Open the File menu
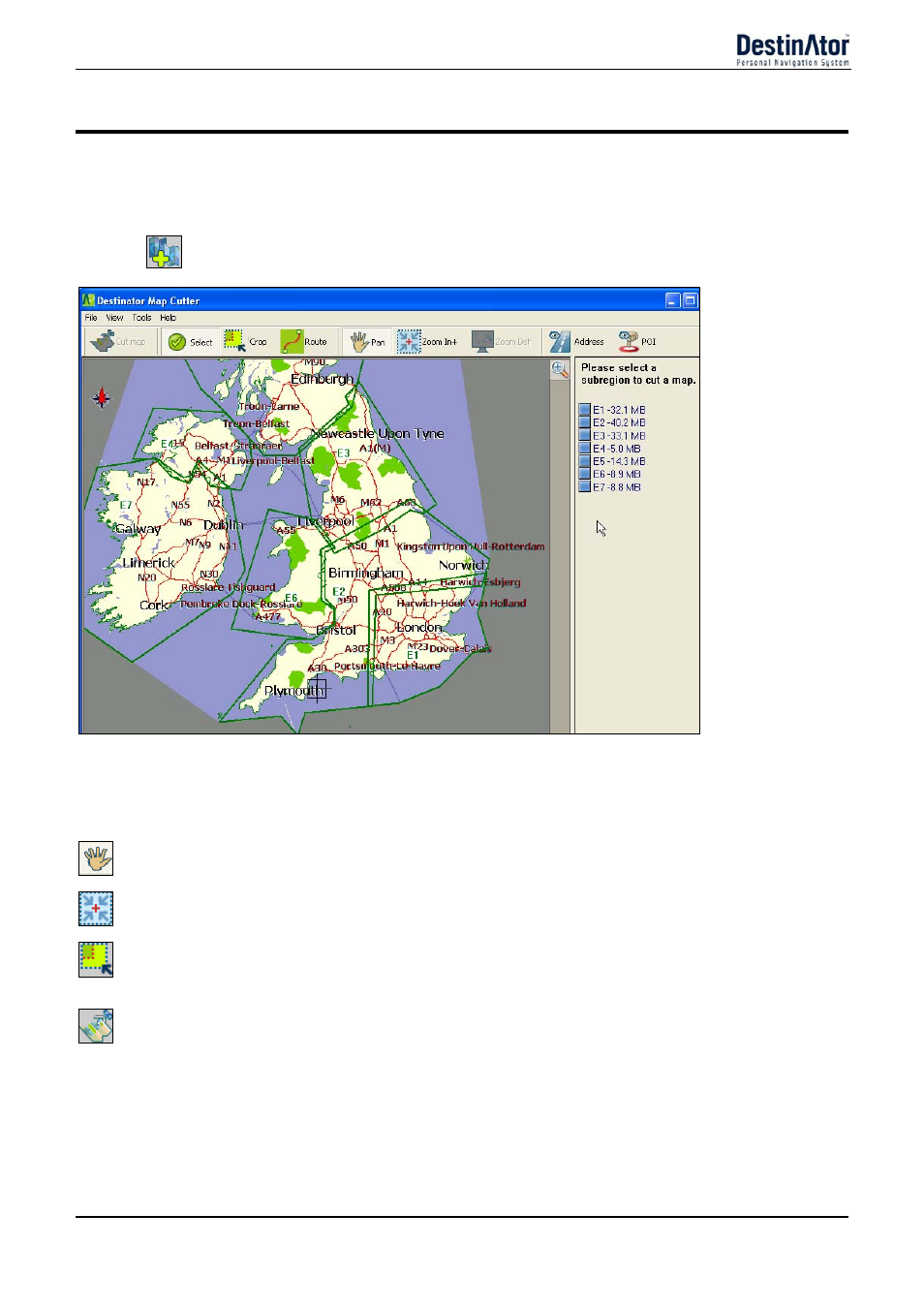Viewport: 924px width, 1308px height. (91, 318)
